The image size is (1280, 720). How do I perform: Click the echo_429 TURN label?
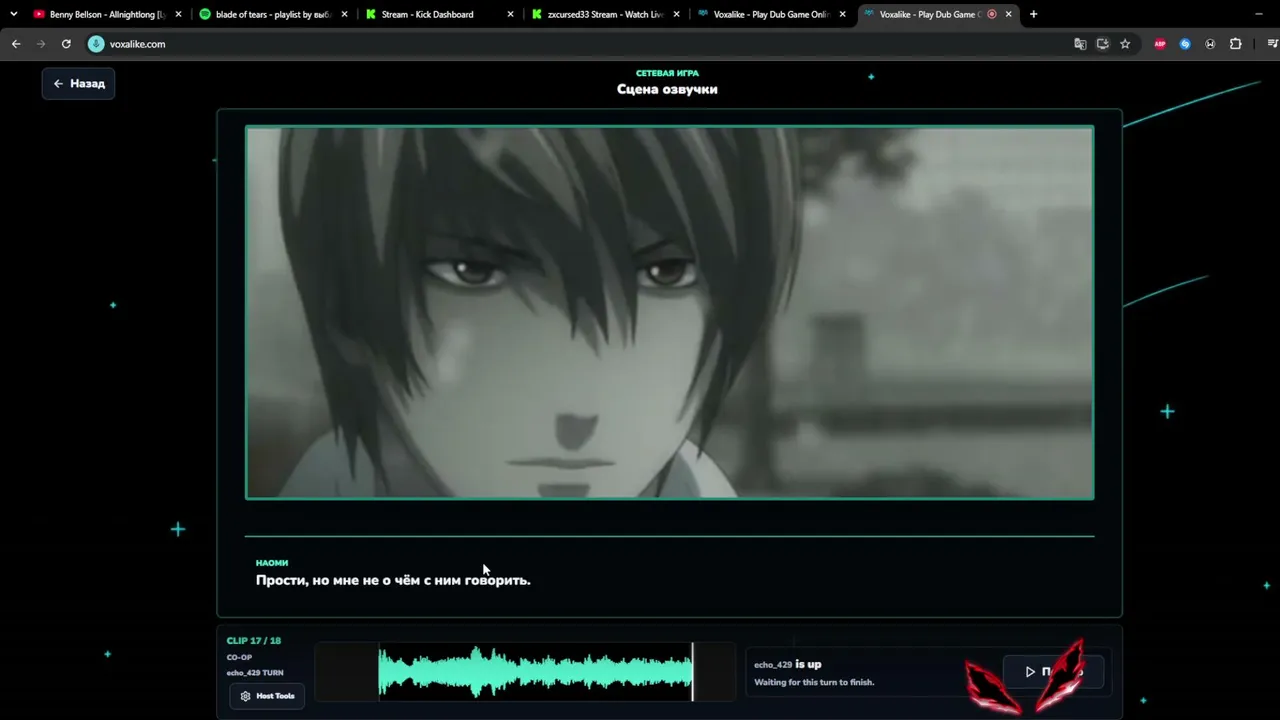[x=255, y=673]
